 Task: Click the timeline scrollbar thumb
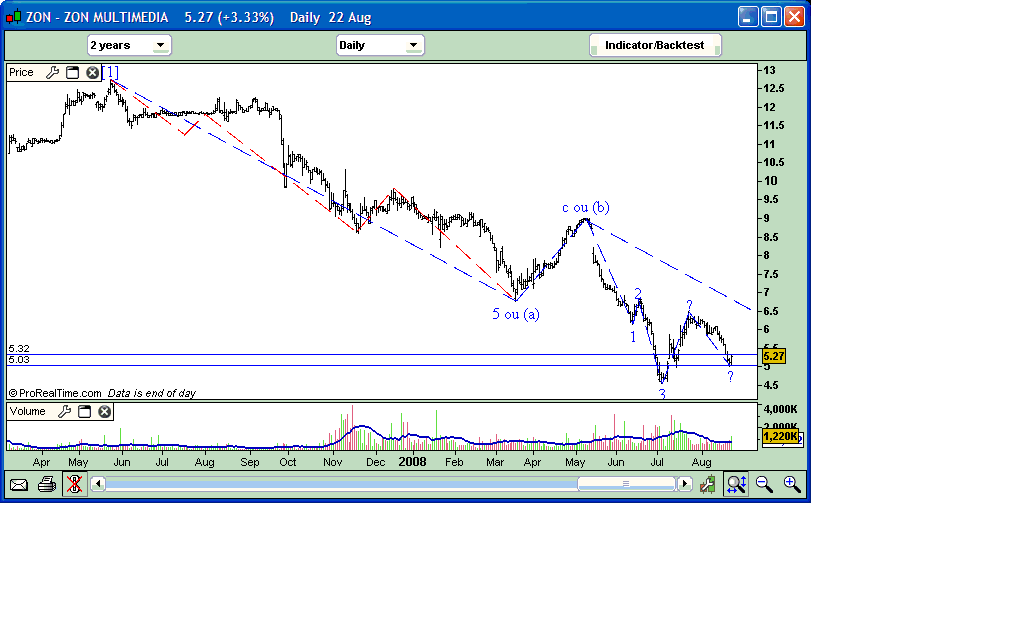626,484
